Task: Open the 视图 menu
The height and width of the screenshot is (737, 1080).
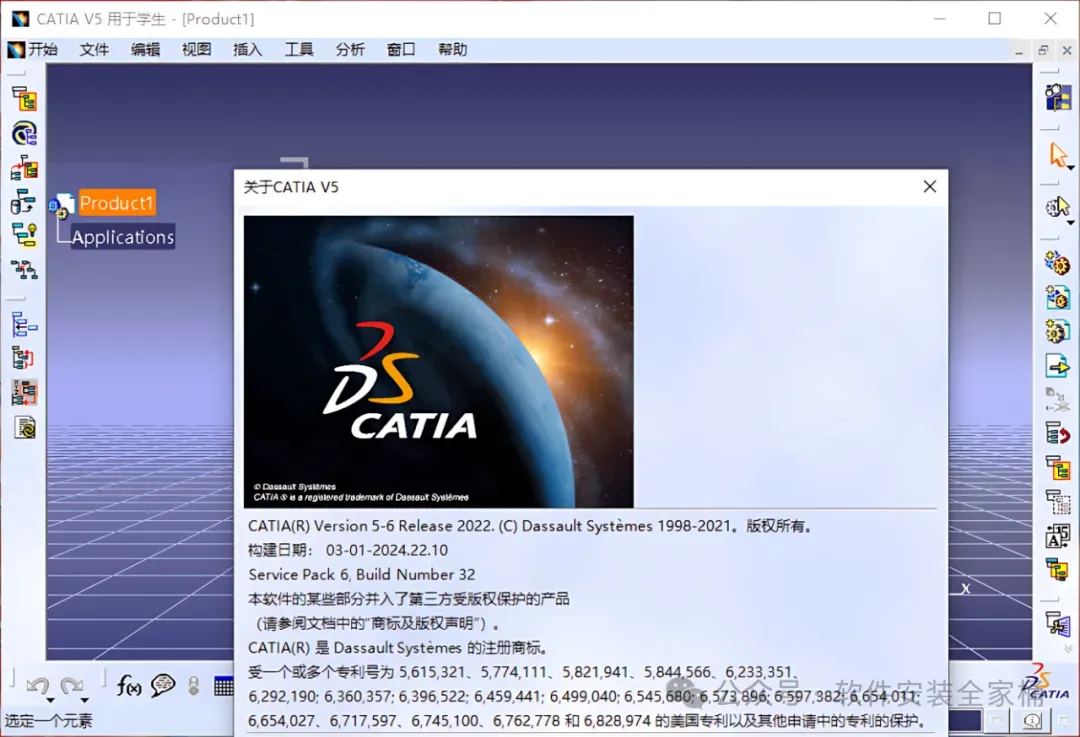Action: tap(196, 50)
